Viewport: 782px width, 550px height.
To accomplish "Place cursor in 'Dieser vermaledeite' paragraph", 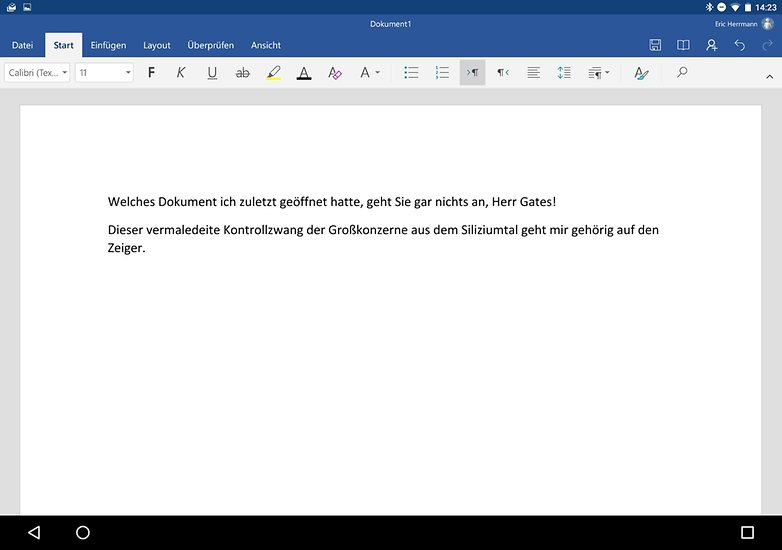I will [x=383, y=239].
